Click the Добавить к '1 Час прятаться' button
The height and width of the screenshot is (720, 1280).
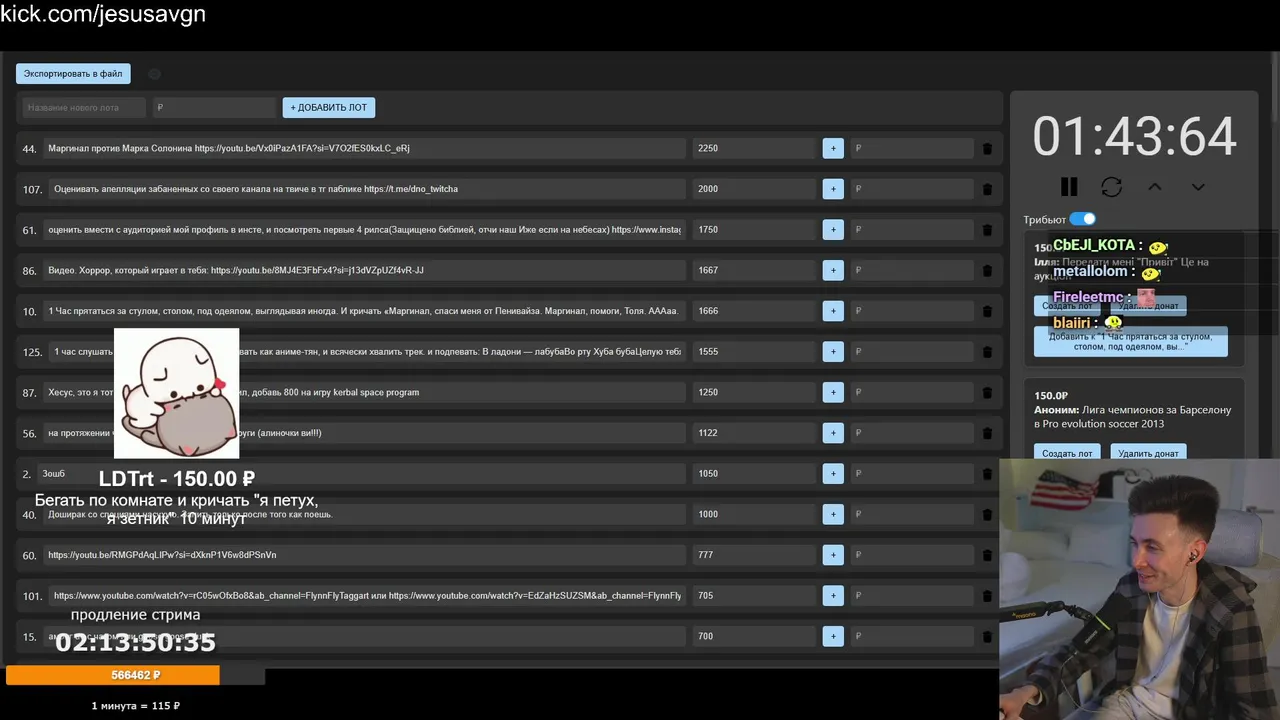1130,342
